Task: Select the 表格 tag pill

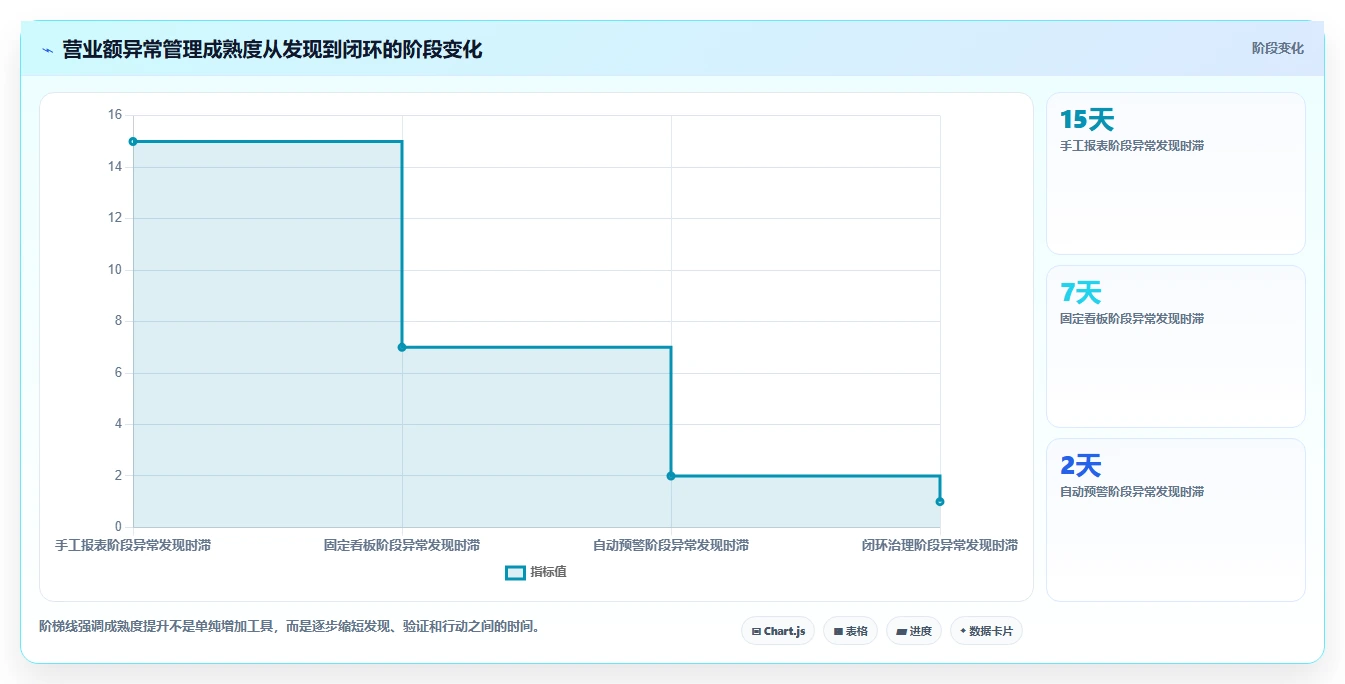Action: [850, 631]
